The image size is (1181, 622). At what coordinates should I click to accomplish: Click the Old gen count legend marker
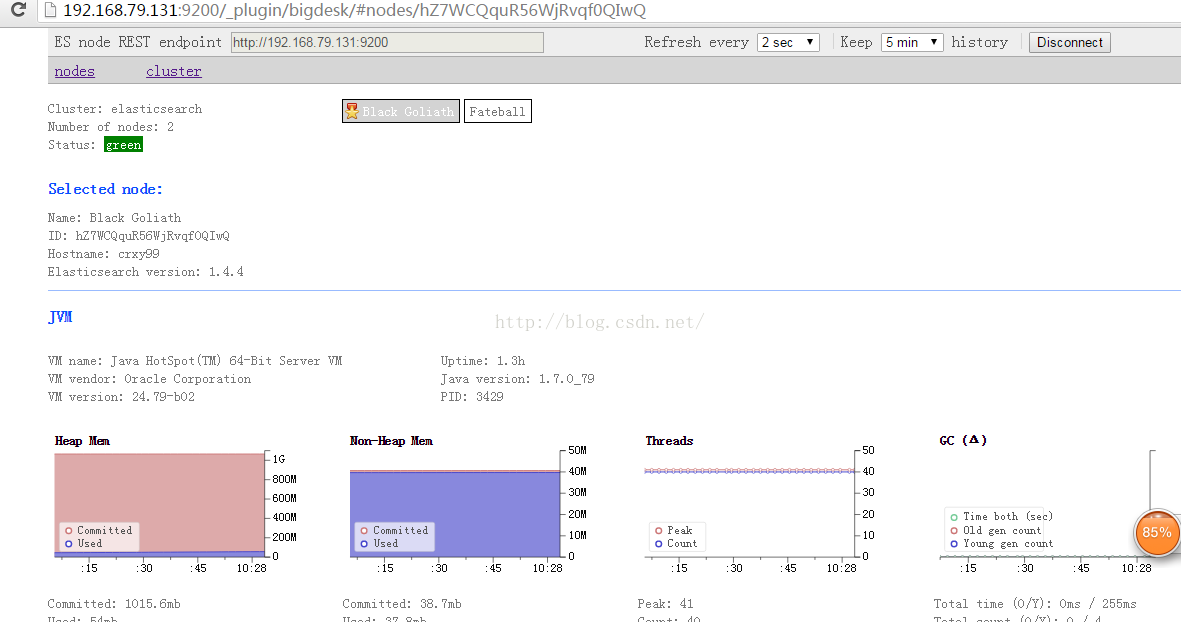(x=954, y=531)
